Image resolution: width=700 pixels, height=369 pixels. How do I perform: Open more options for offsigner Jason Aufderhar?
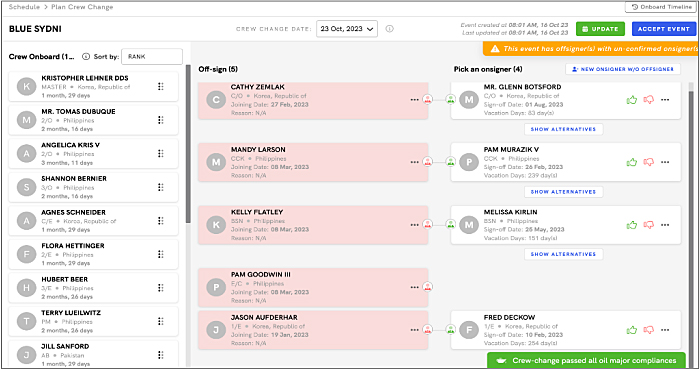(414, 330)
